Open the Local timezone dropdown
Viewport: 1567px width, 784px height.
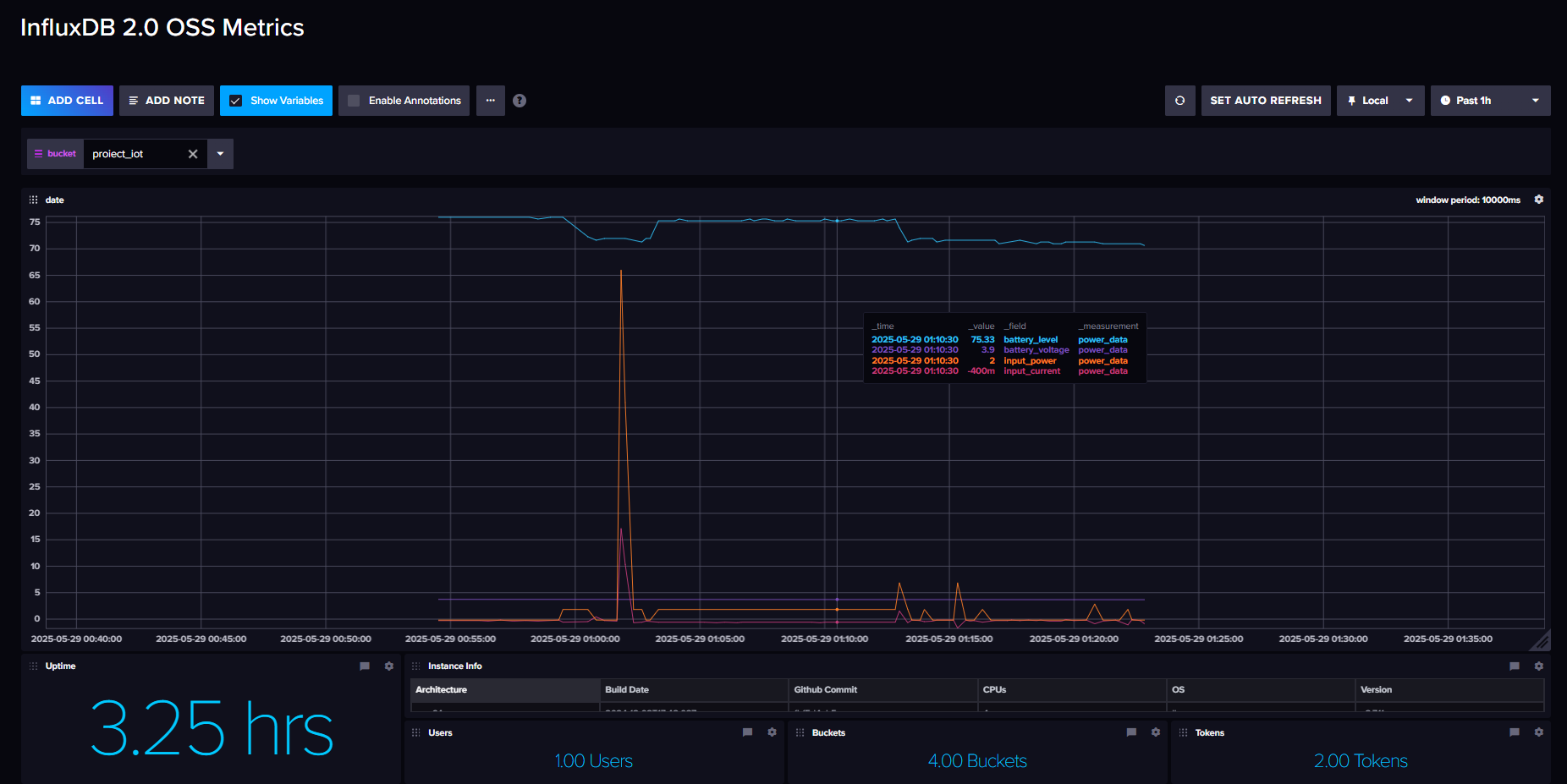tap(1381, 101)
